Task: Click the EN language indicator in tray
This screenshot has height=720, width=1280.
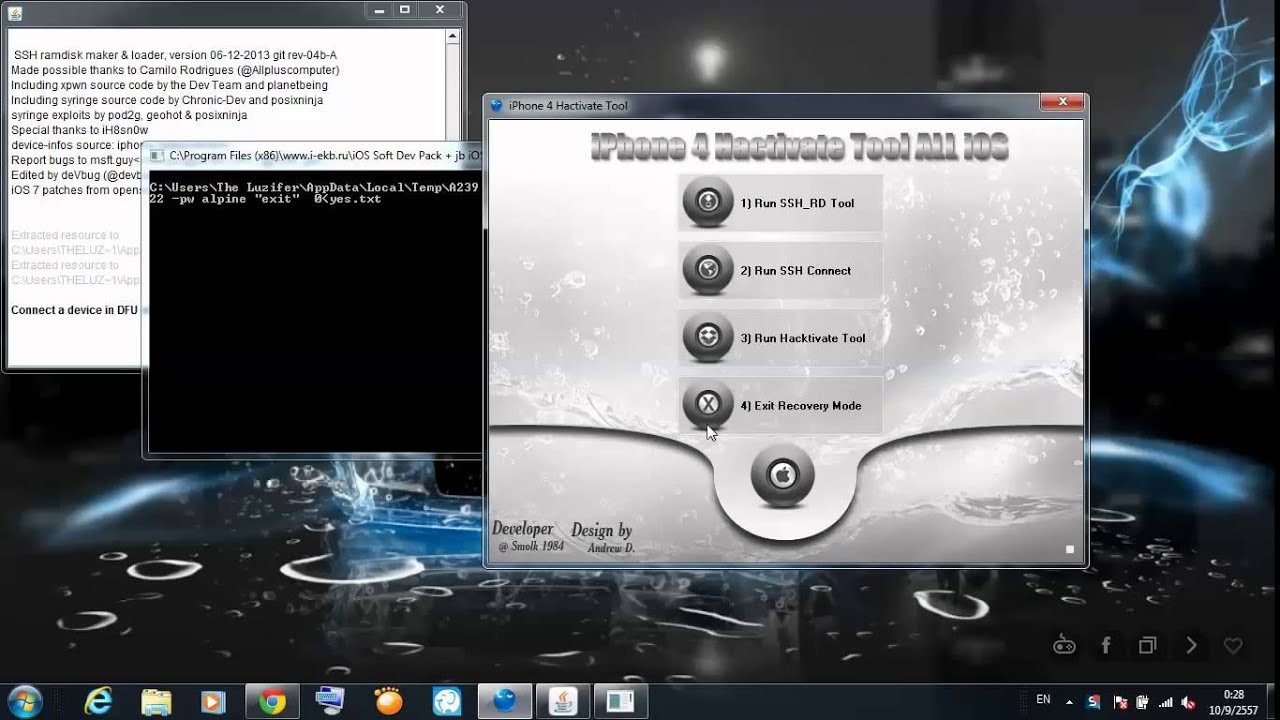Action: click(1043, 700)
